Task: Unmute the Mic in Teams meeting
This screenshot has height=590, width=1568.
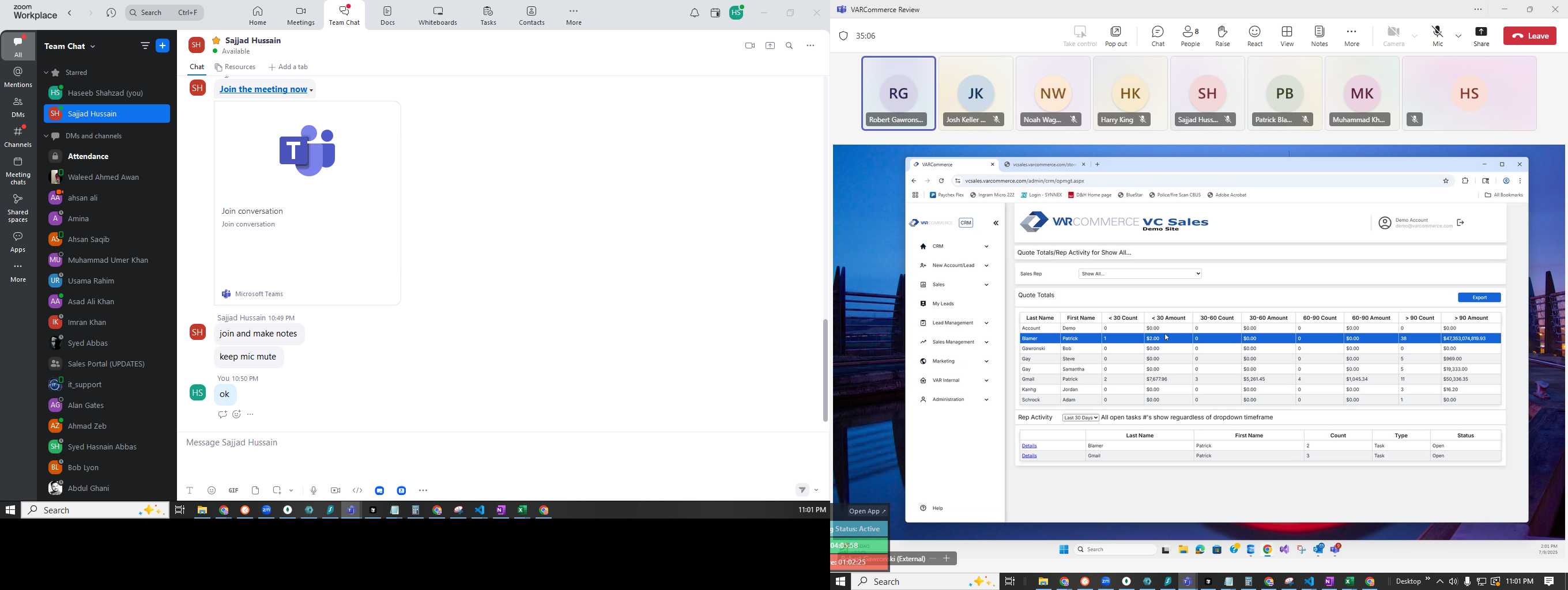Action: [x=1438, y=36]
